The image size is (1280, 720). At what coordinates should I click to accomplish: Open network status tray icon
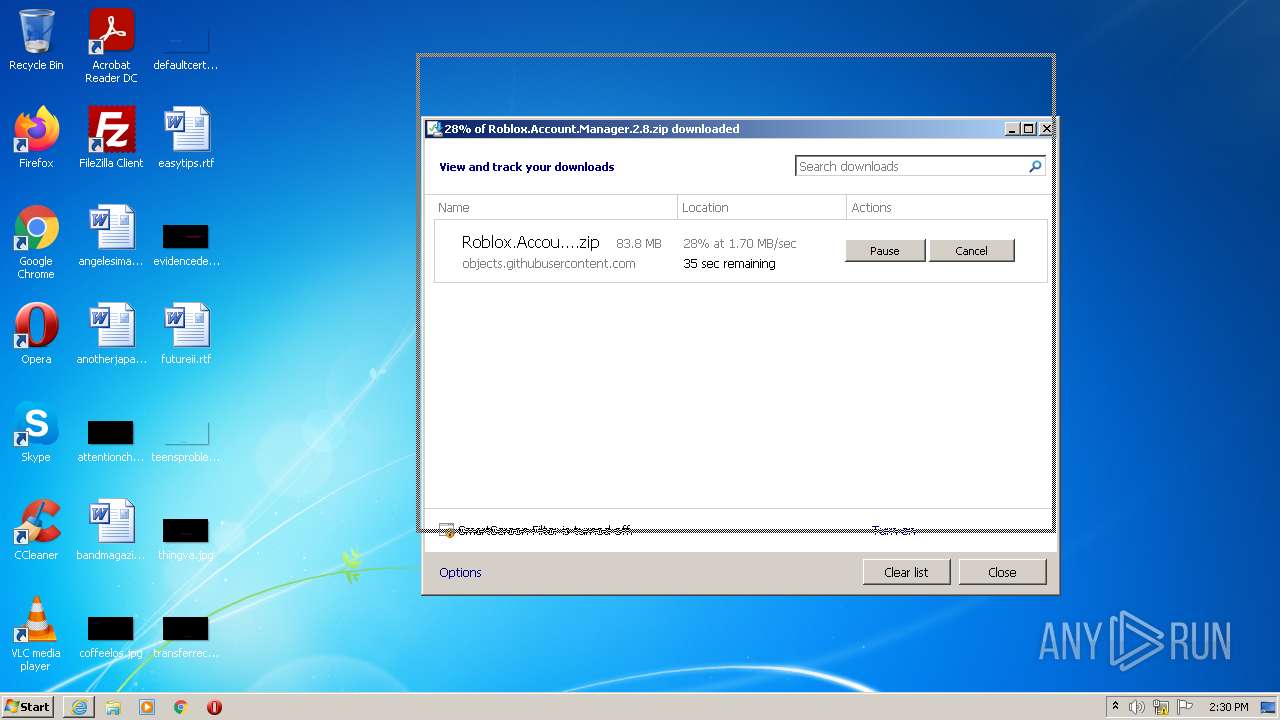pos(1161,707)
